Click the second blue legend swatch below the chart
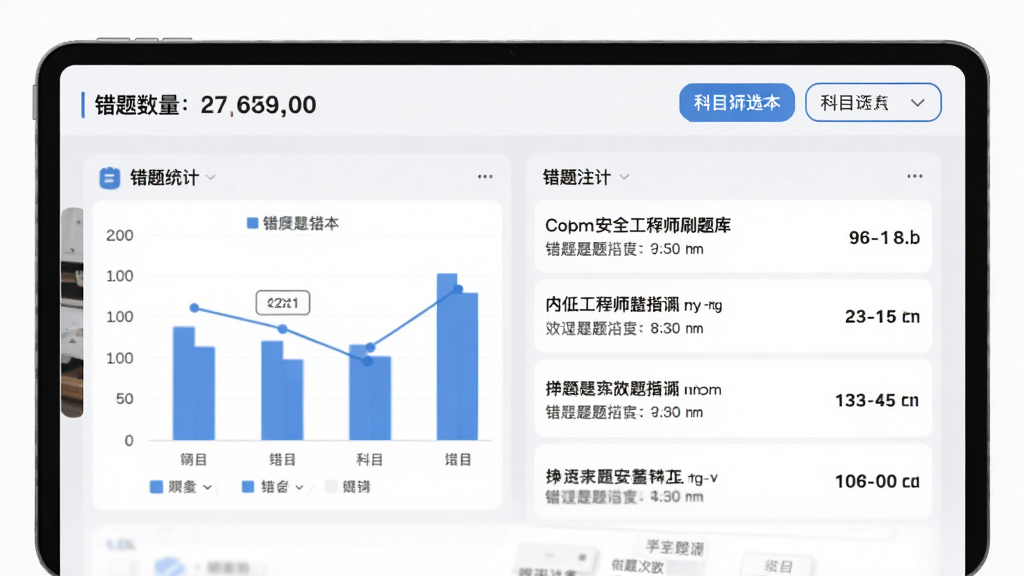Viewport: 1024px width, 576px height. coord(248,487)
